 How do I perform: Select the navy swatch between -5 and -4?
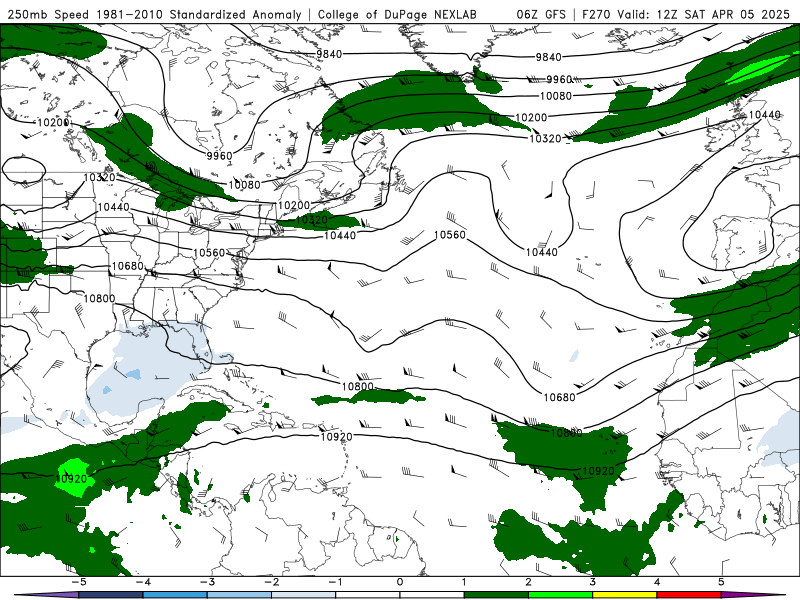(x=111, y=595)
